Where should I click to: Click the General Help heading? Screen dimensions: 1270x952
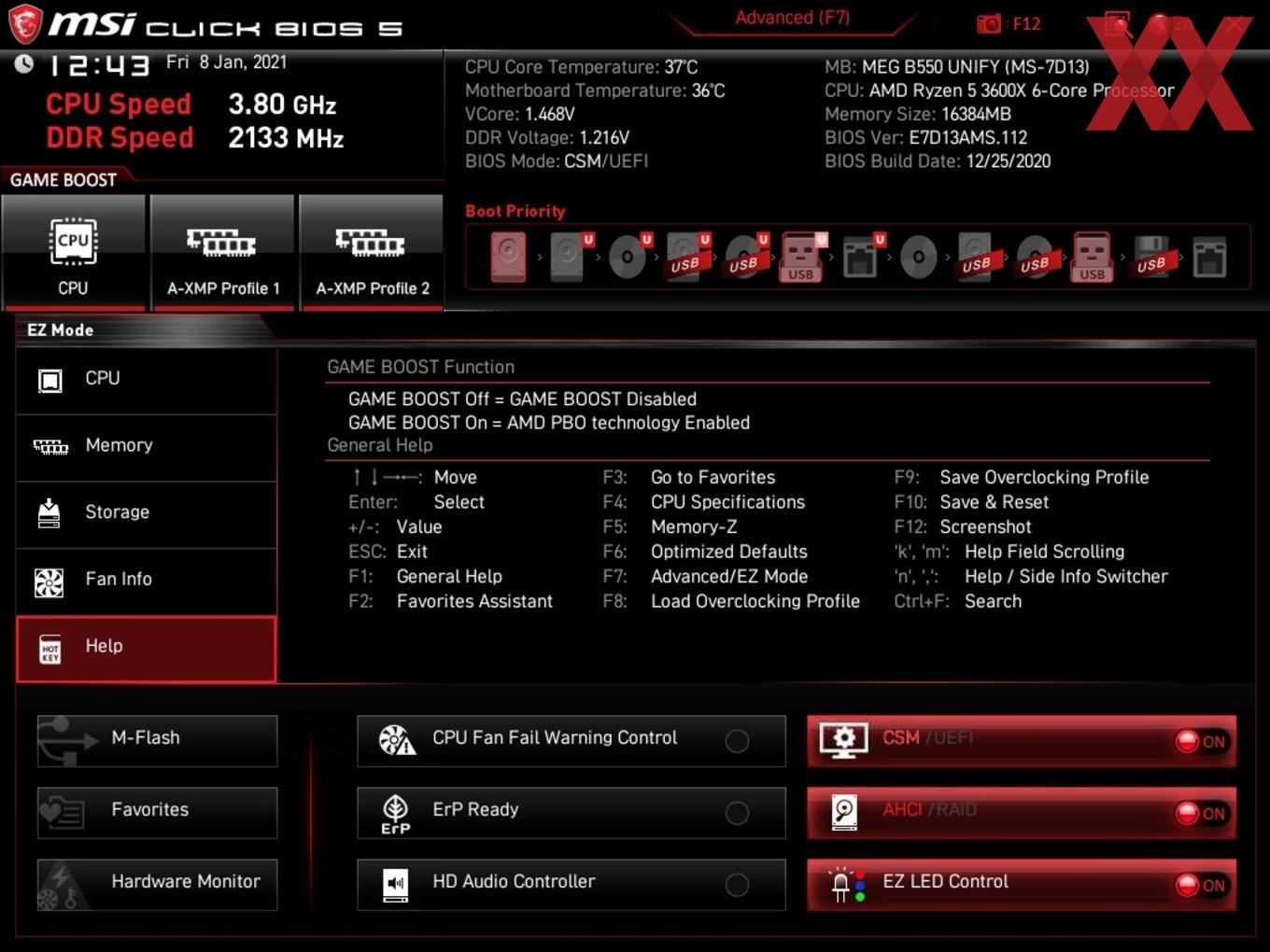(x=380, y=445)
